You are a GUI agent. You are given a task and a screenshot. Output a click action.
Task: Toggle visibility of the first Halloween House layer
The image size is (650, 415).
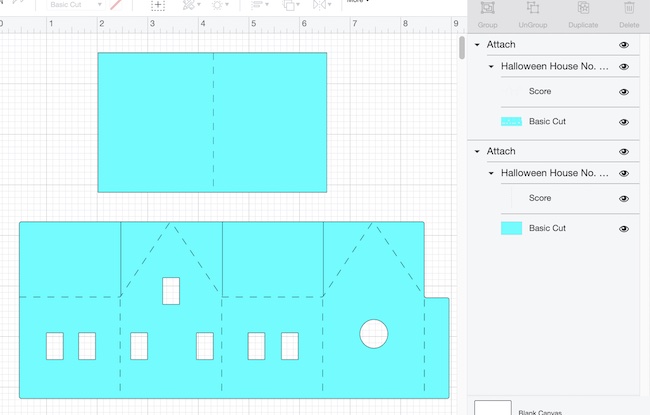tap(623, 67)
